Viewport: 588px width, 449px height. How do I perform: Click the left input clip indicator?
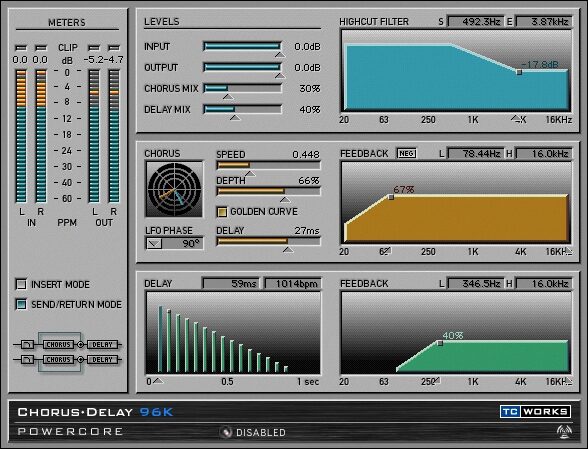tap(21, 48)
